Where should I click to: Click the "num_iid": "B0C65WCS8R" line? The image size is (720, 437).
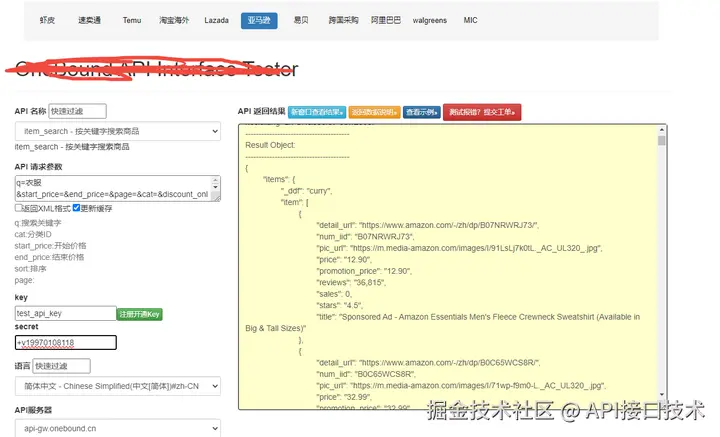click(x=366, y=374)
